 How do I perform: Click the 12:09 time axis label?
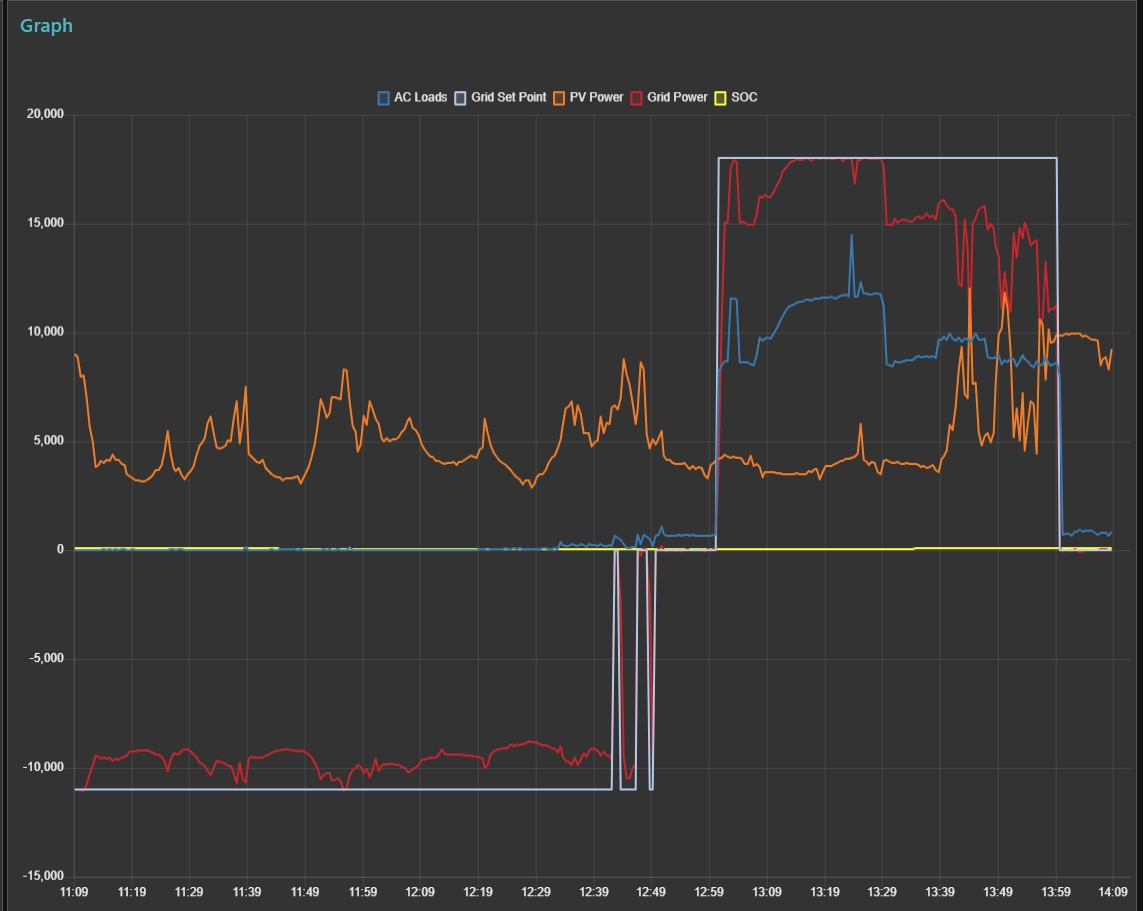coord(420,892)
